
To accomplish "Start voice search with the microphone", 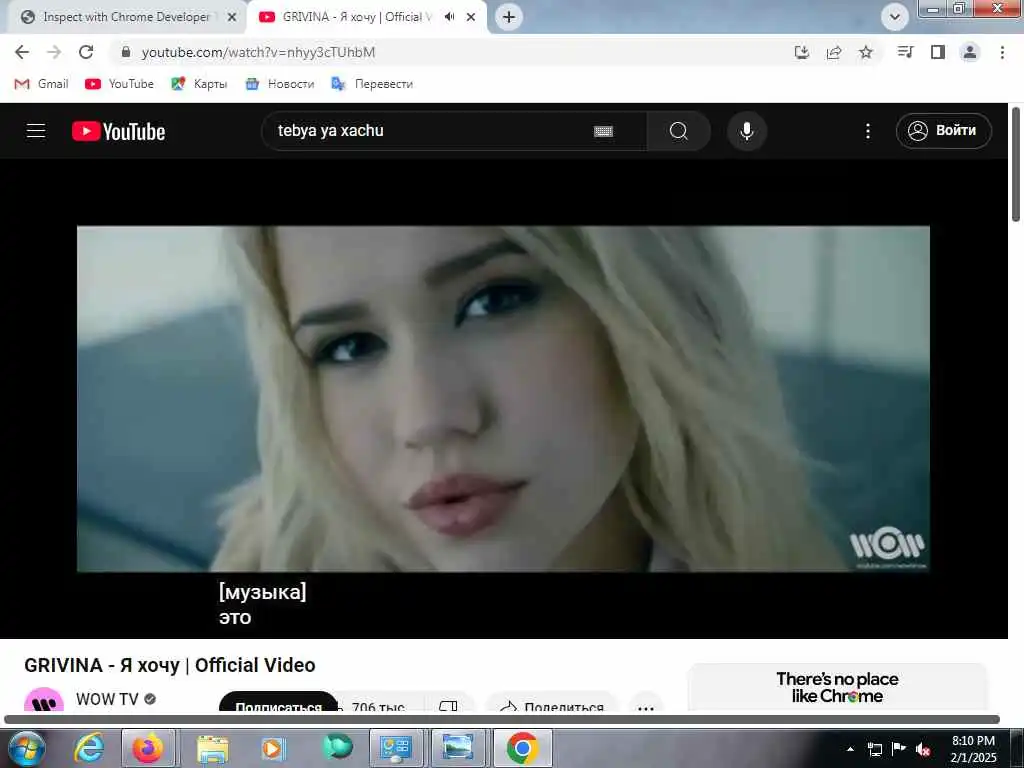I will (x=746, y=131).
